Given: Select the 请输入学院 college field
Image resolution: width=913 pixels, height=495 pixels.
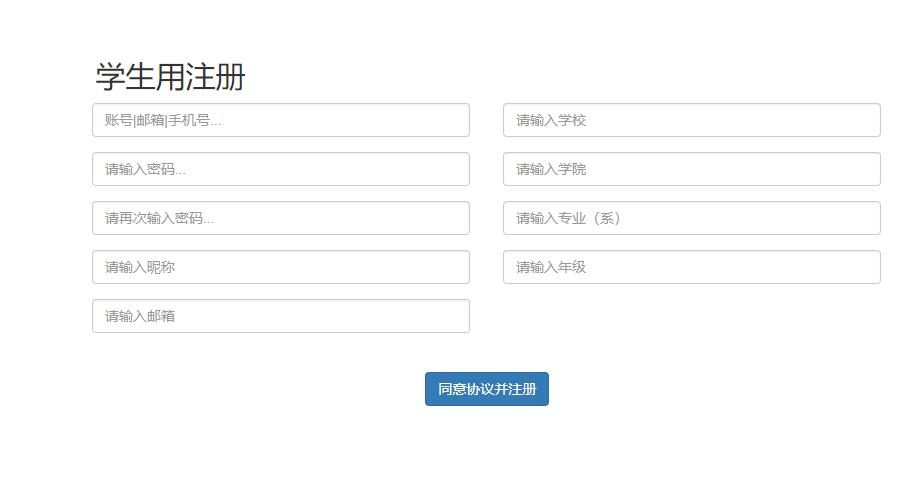Looking at the screenshot, I should click(x=691, y=169).
